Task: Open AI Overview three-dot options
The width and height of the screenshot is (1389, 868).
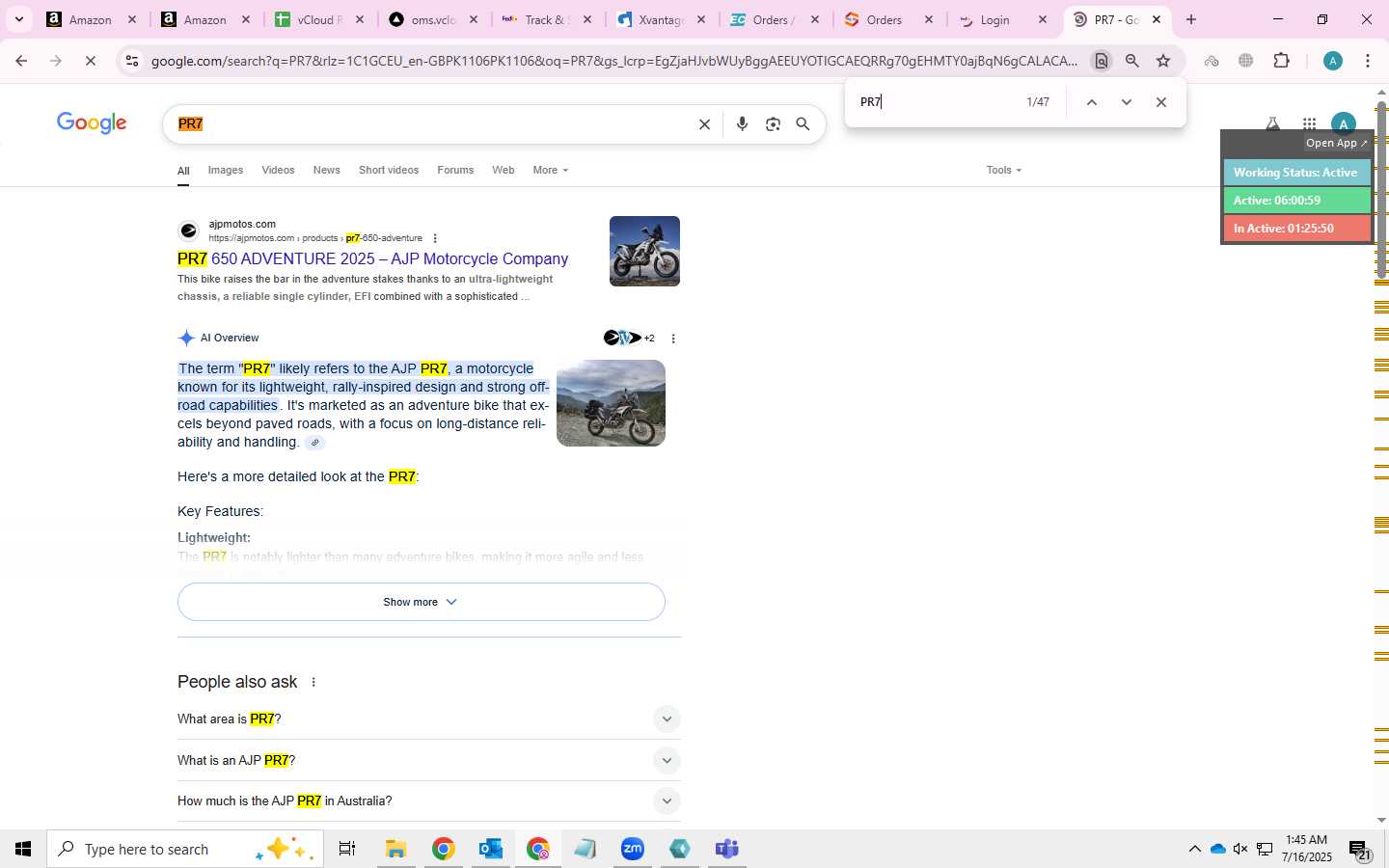Action: click(673, 339)
